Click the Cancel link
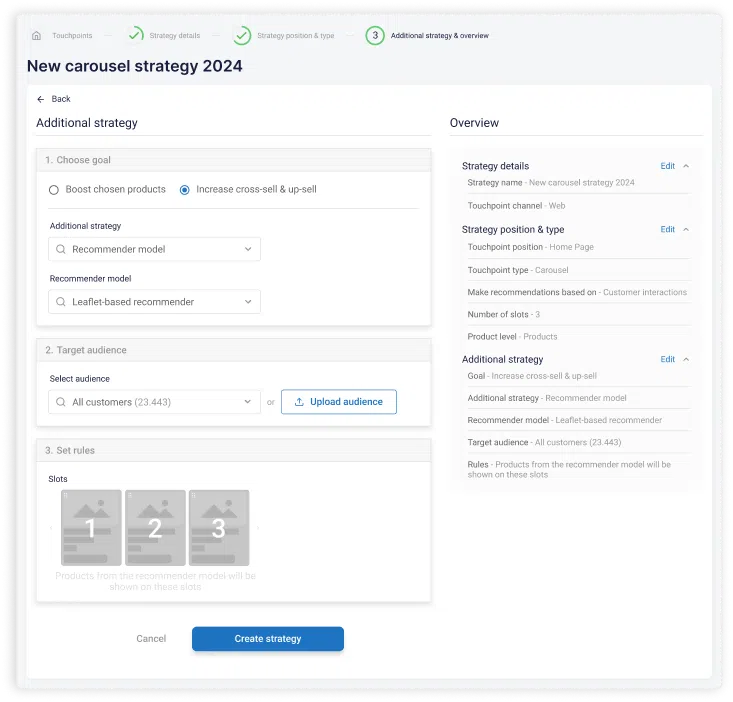 (x=151, y=639)
